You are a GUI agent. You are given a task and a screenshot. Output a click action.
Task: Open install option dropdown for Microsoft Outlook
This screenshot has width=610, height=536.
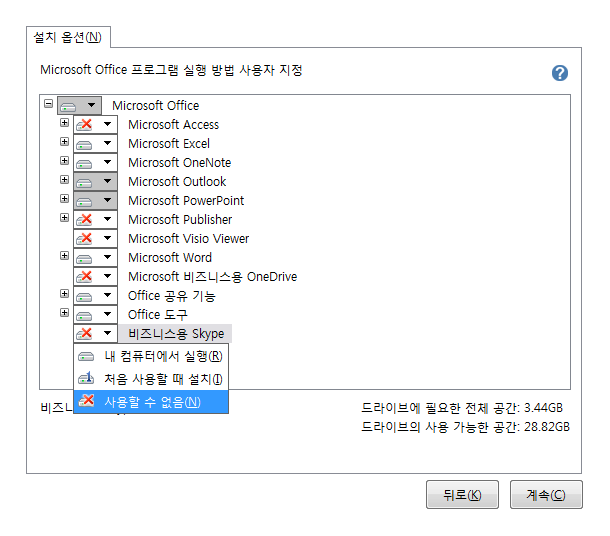click(x=95, y=181)
